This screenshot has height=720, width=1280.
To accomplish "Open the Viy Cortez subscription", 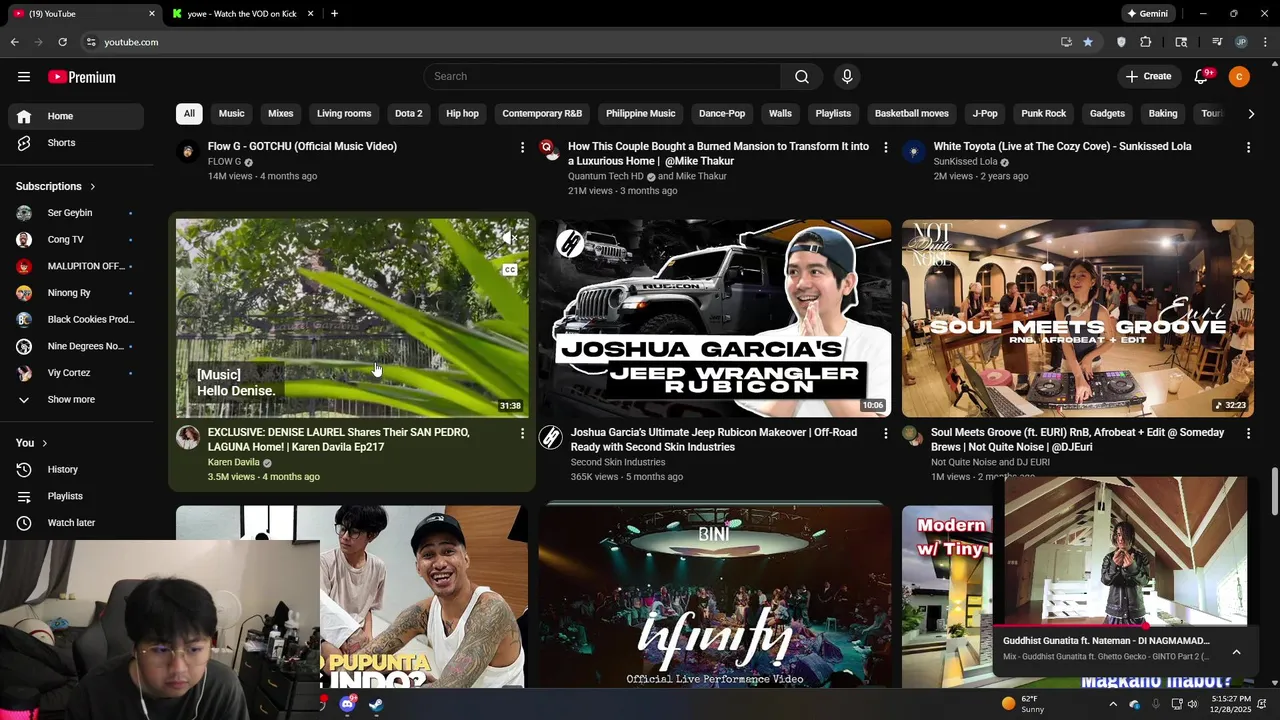I will click(x=76, y=373).
